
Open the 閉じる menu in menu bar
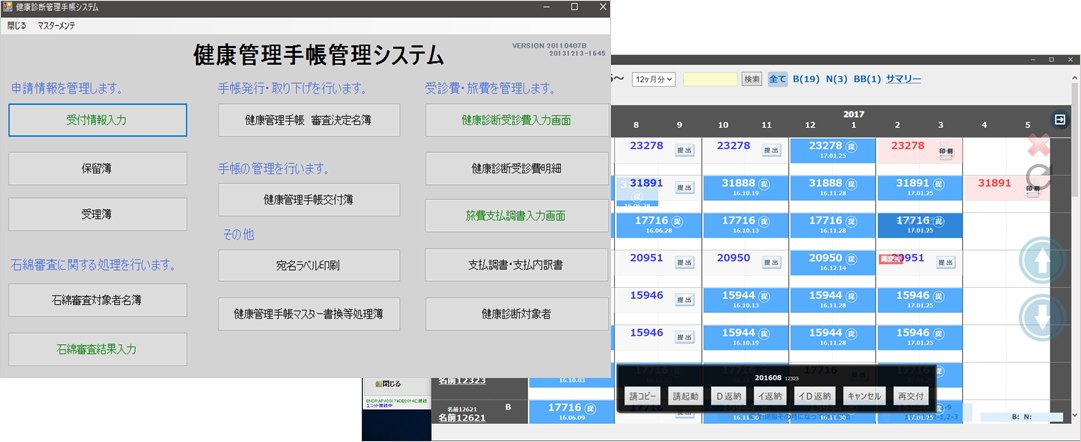tap(17, 23)
